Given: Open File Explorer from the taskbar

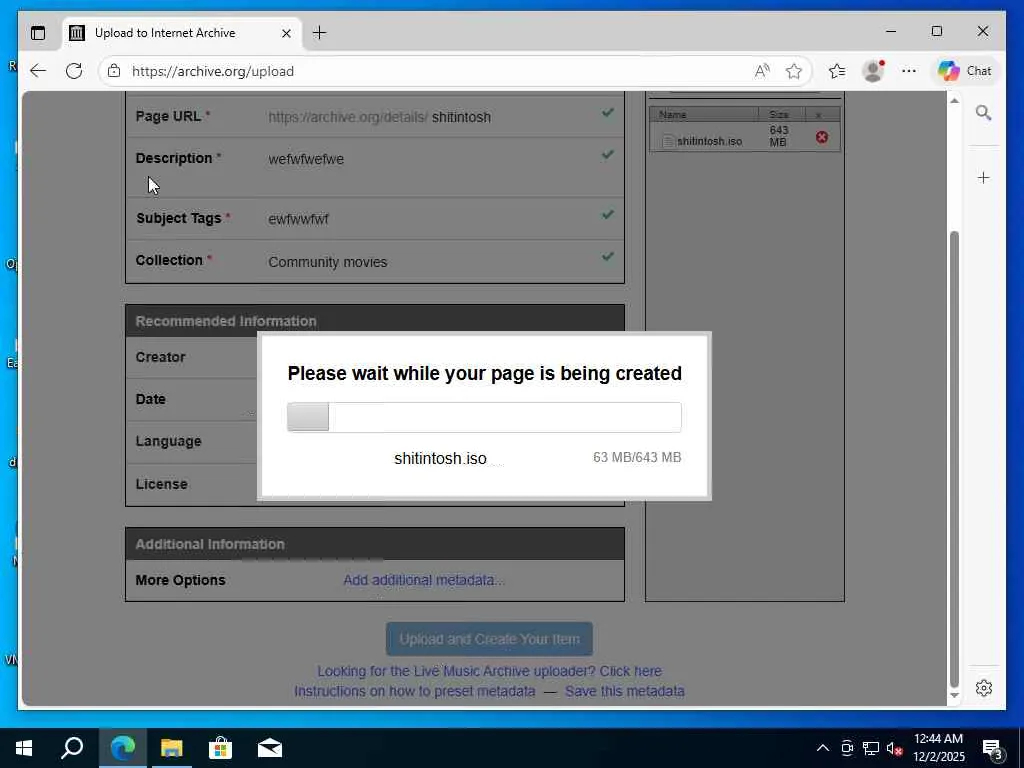Looking at the screenshot, I should [x=171, y=748].
